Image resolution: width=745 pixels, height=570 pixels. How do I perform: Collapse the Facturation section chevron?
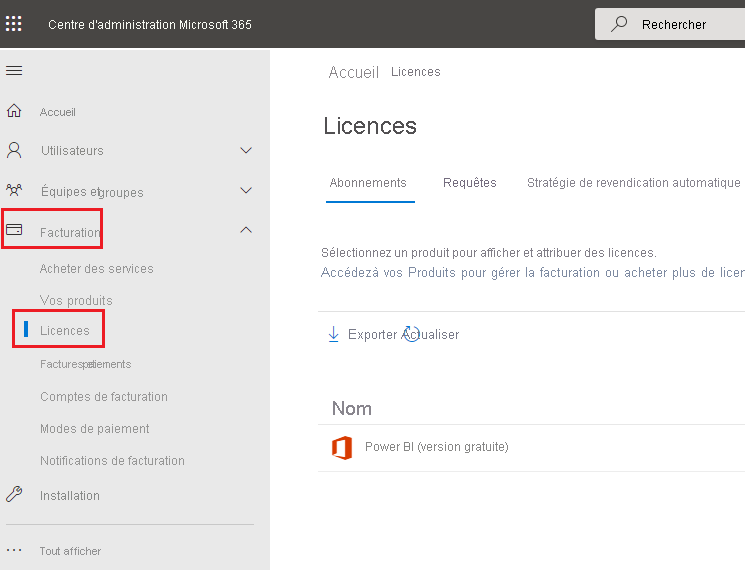click(246, 230)
